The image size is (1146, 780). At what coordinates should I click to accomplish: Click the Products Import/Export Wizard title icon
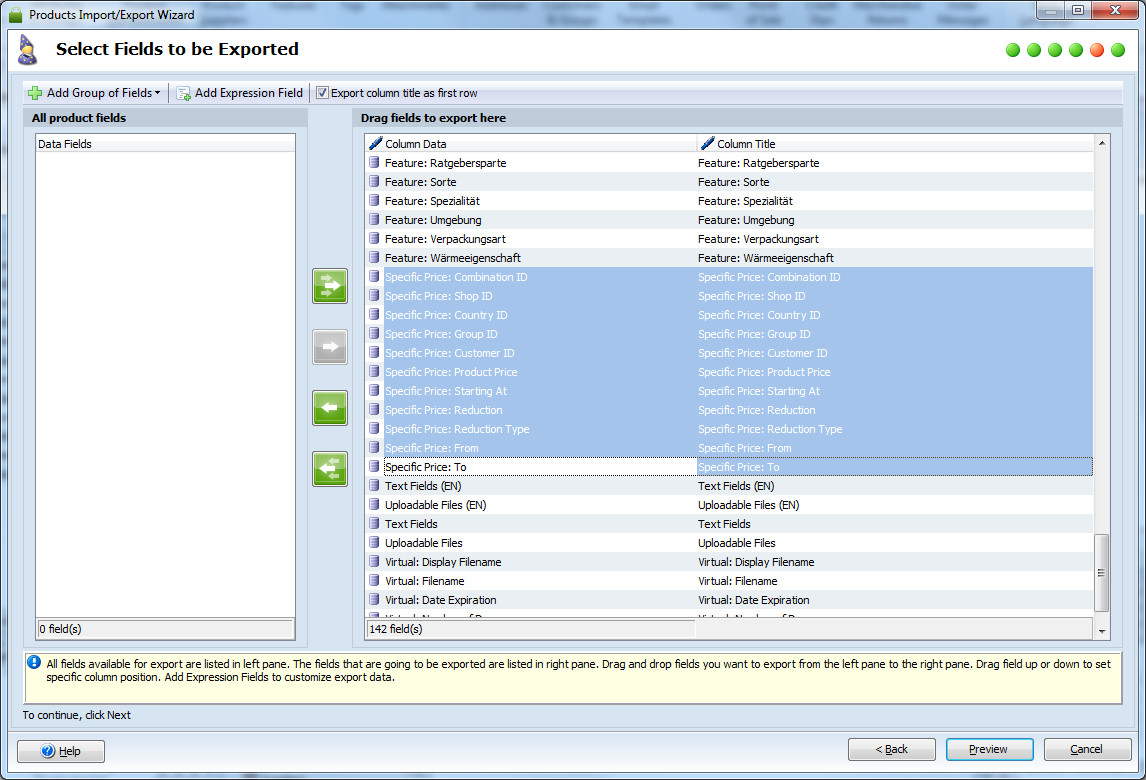point(15,15)
